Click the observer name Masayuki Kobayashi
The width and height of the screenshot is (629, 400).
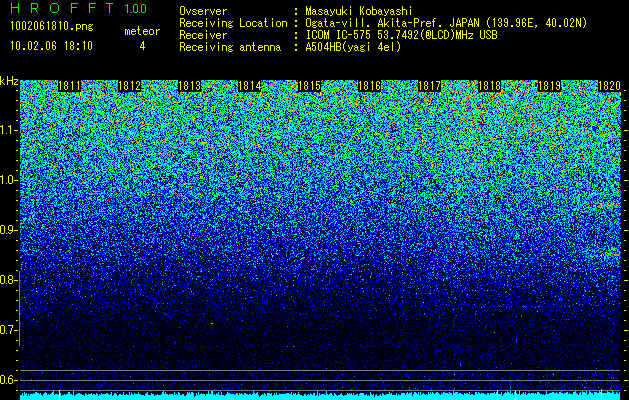359,11
